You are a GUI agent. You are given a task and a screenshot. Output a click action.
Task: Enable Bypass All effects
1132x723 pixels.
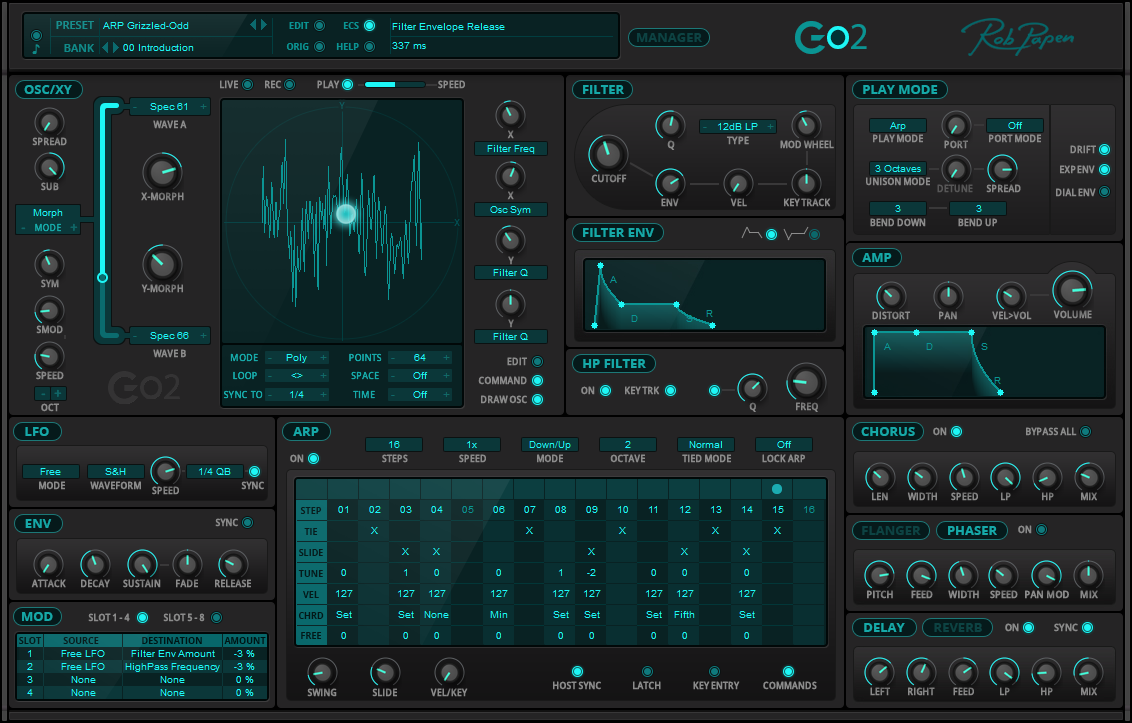[1086, 431]
